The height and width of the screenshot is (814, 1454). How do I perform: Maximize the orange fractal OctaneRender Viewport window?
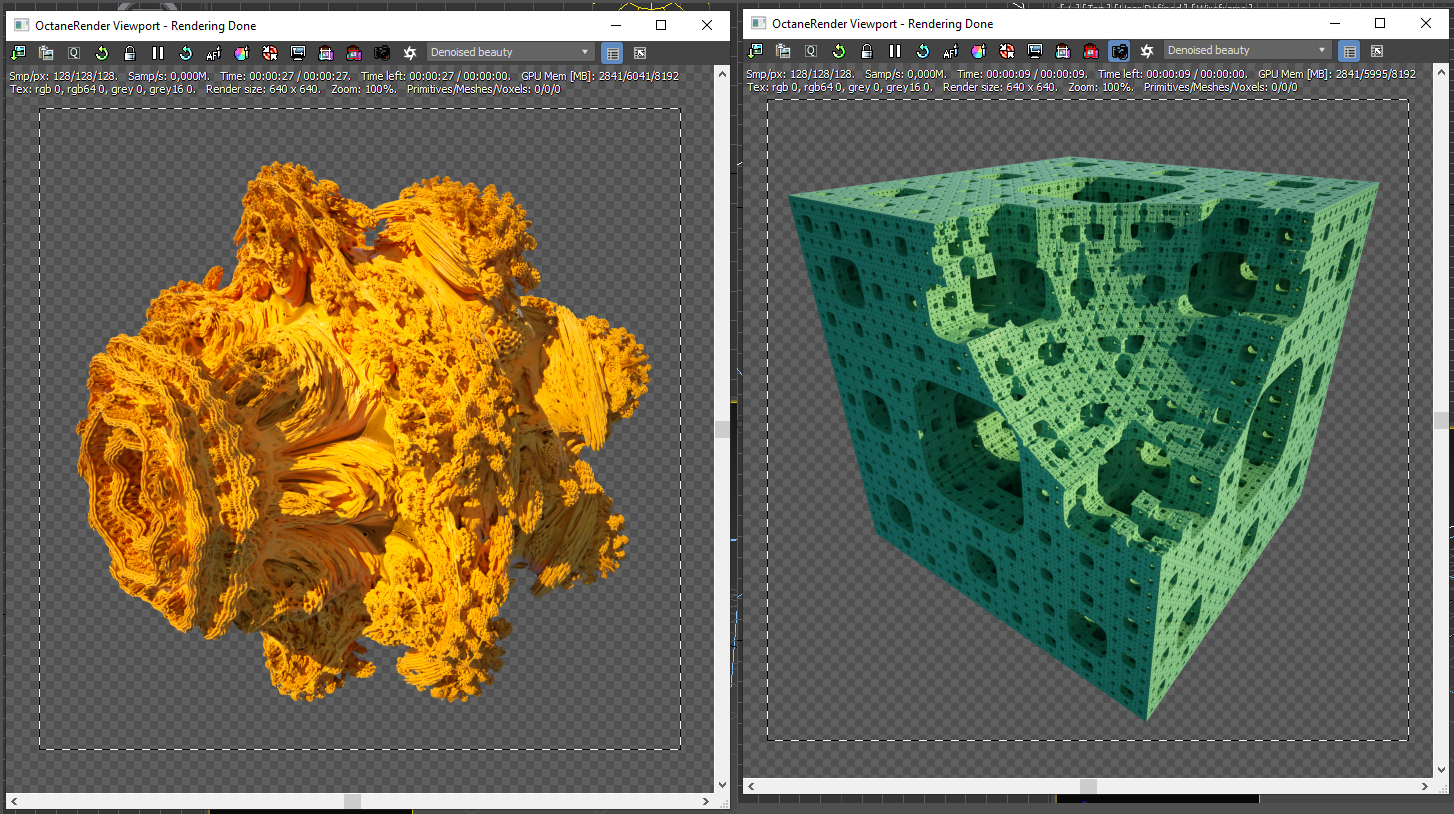coord(661,25)
